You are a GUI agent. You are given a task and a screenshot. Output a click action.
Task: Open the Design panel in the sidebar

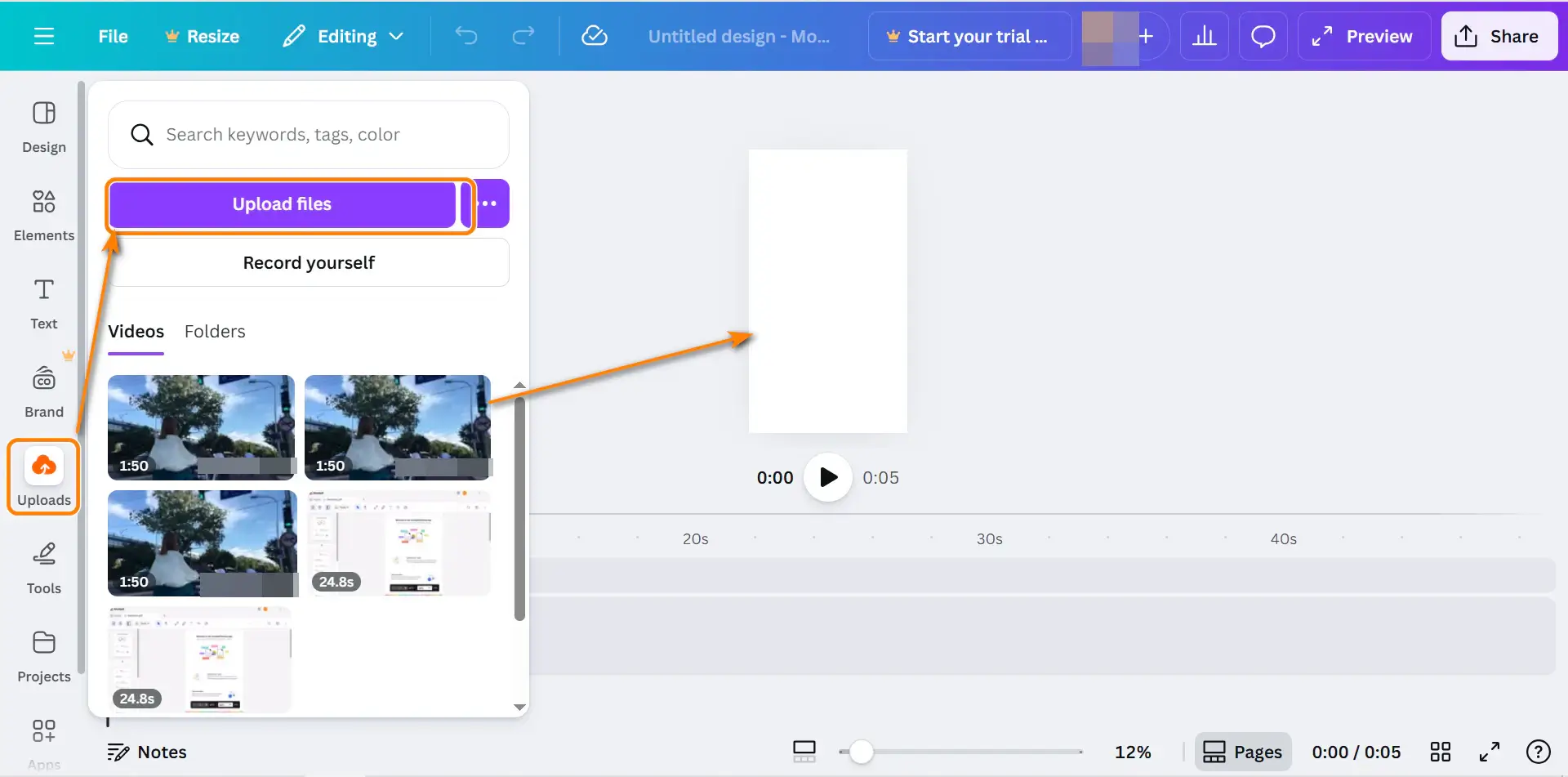pyautogui.click(x=43, y=127)
